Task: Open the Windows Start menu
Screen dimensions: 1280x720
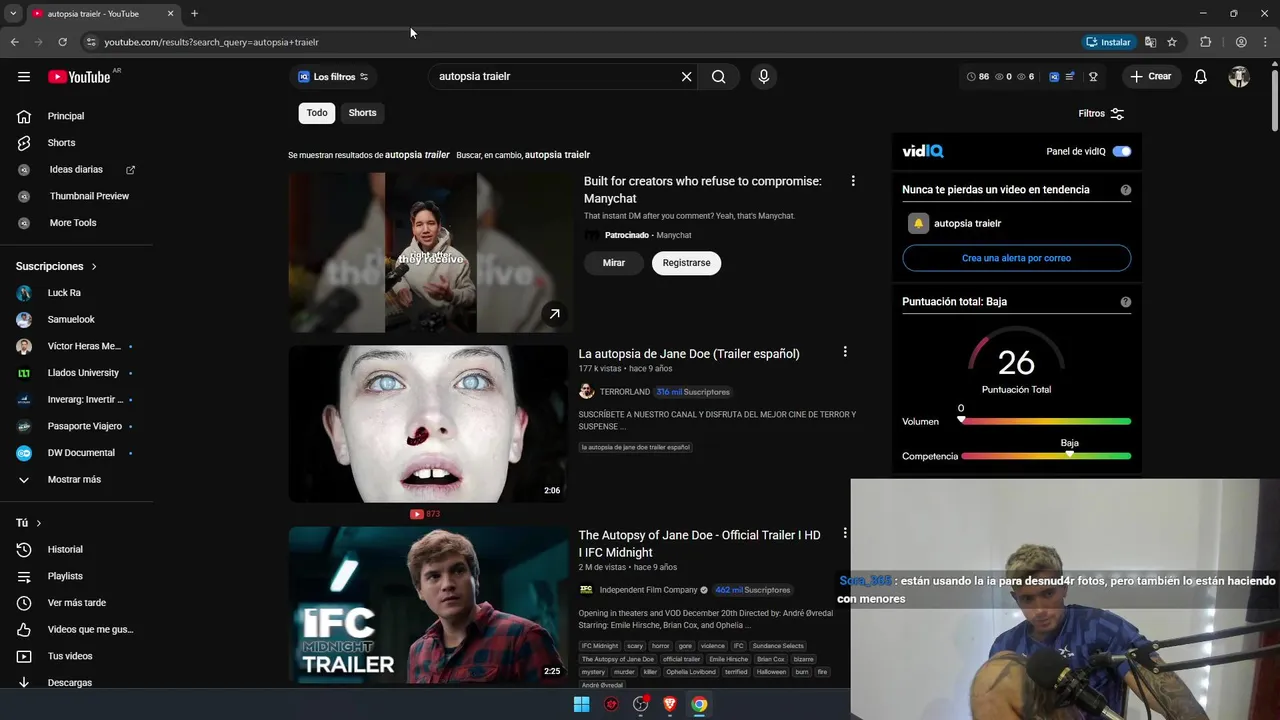Action: 581,704
